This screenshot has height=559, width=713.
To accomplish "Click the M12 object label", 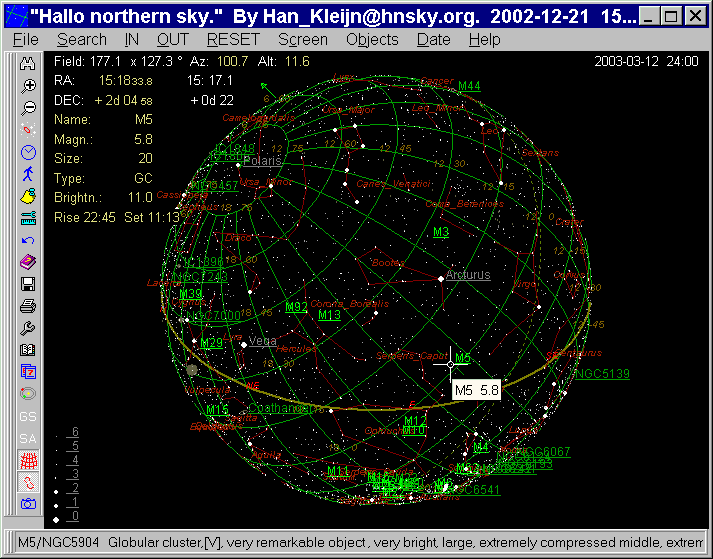I will (x=415, y=421).
